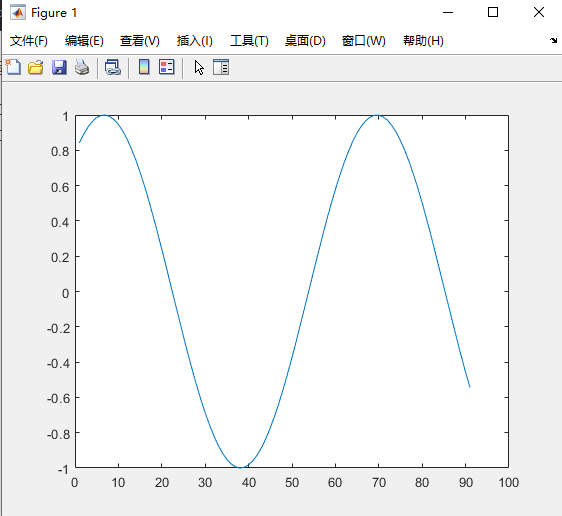
Task: Open the 桌面(D) menu
Action: [x=305, y=41]
